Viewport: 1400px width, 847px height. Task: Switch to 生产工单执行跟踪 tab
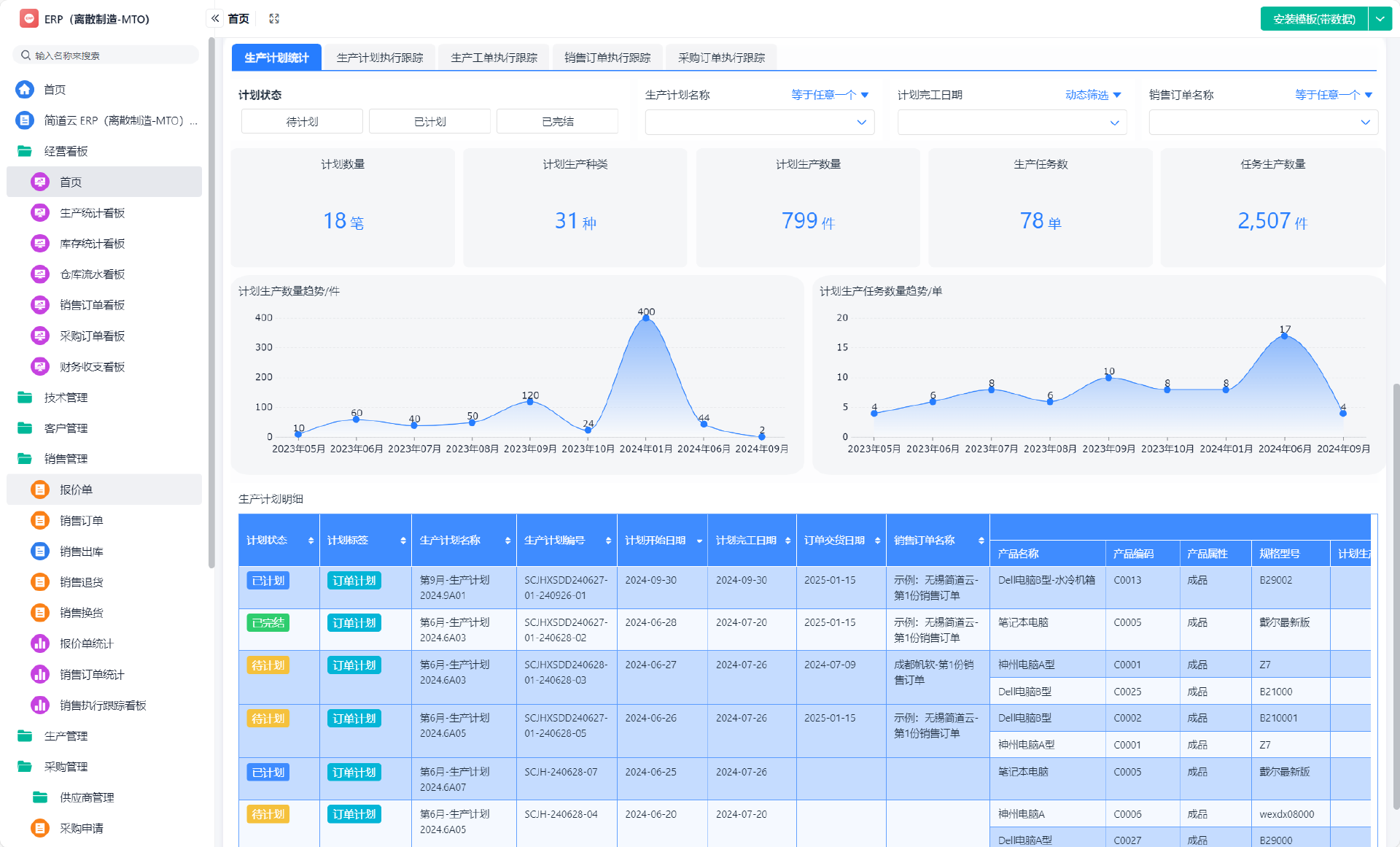(494, 58)
